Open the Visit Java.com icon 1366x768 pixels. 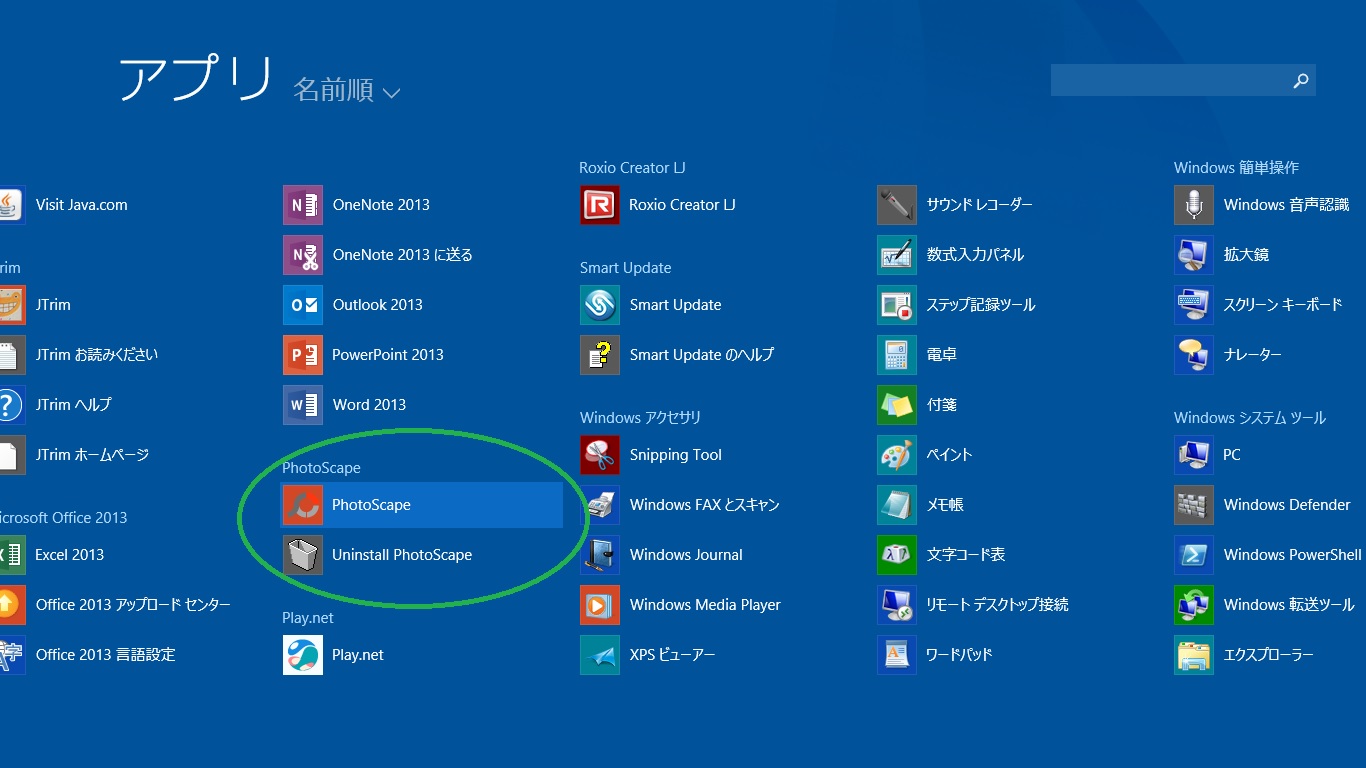coord(11,205)
